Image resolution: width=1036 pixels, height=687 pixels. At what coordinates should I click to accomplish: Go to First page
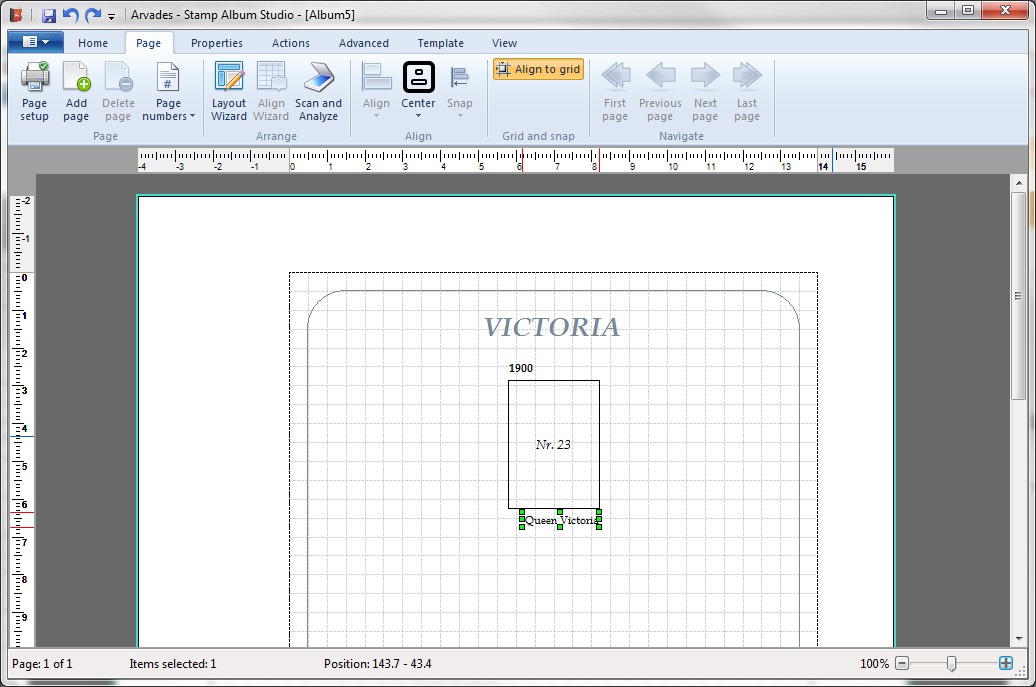pyautogui.click(x=615, y=91)
